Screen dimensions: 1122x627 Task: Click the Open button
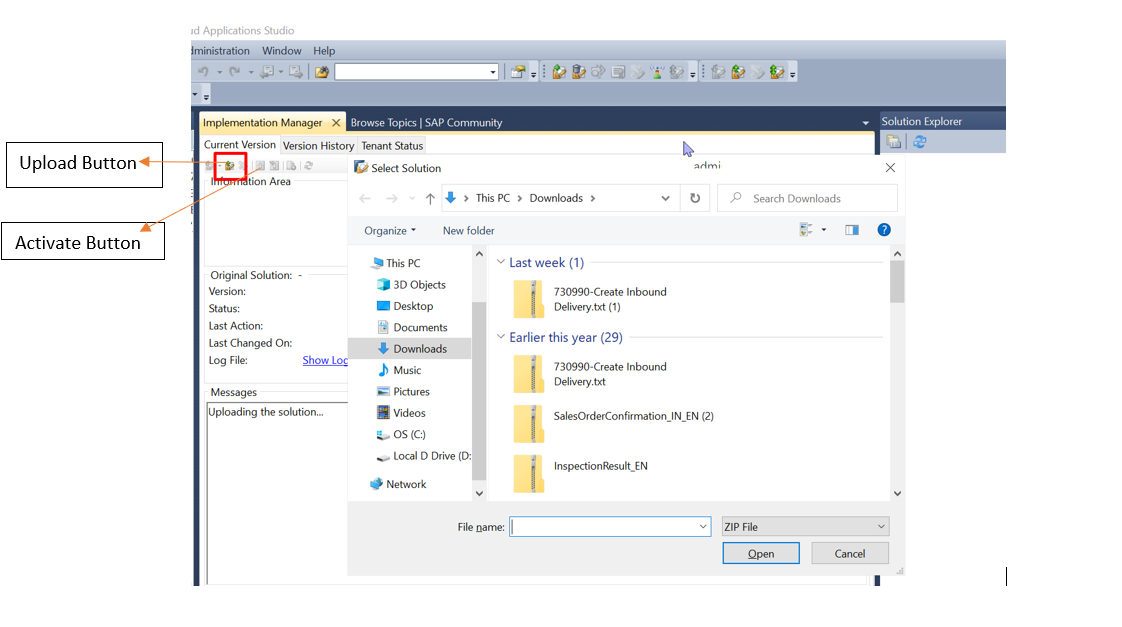(761, 553)
